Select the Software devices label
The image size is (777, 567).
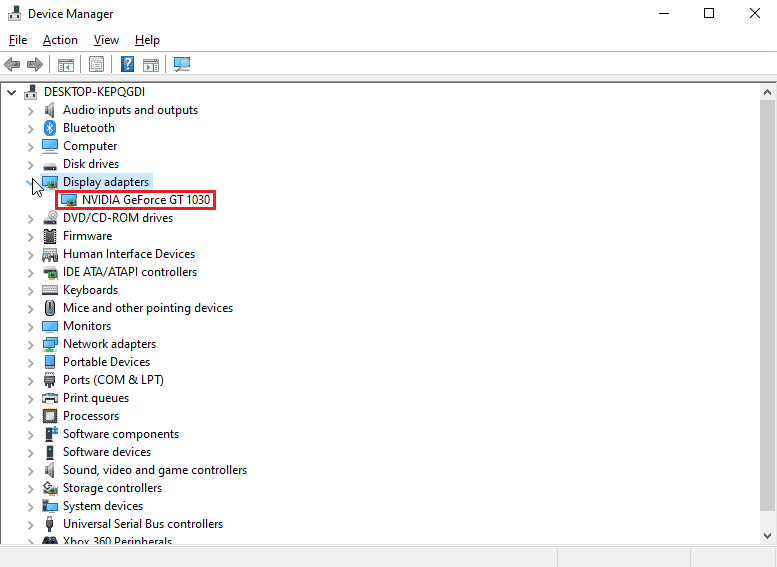click(107, 452)
